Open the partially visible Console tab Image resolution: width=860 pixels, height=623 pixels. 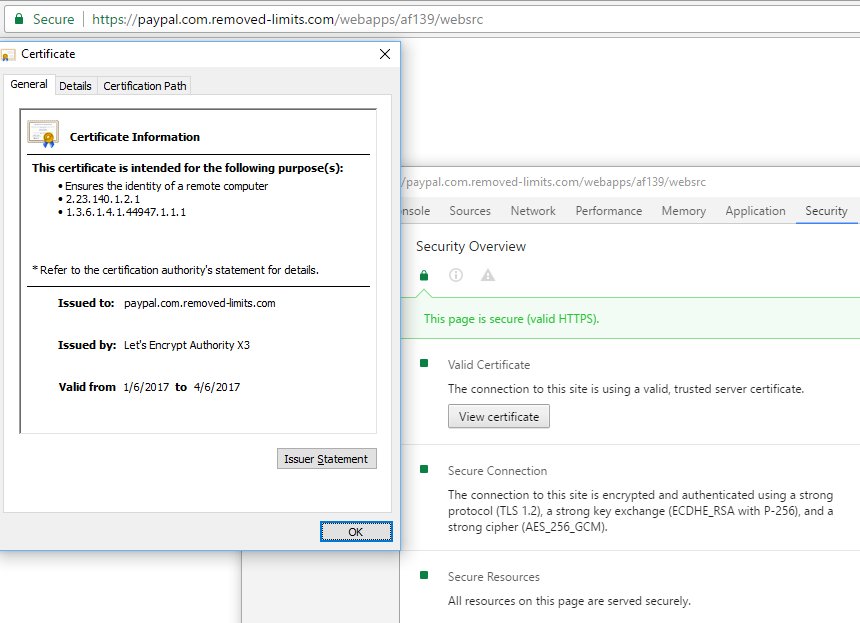[x=415, y=211]
